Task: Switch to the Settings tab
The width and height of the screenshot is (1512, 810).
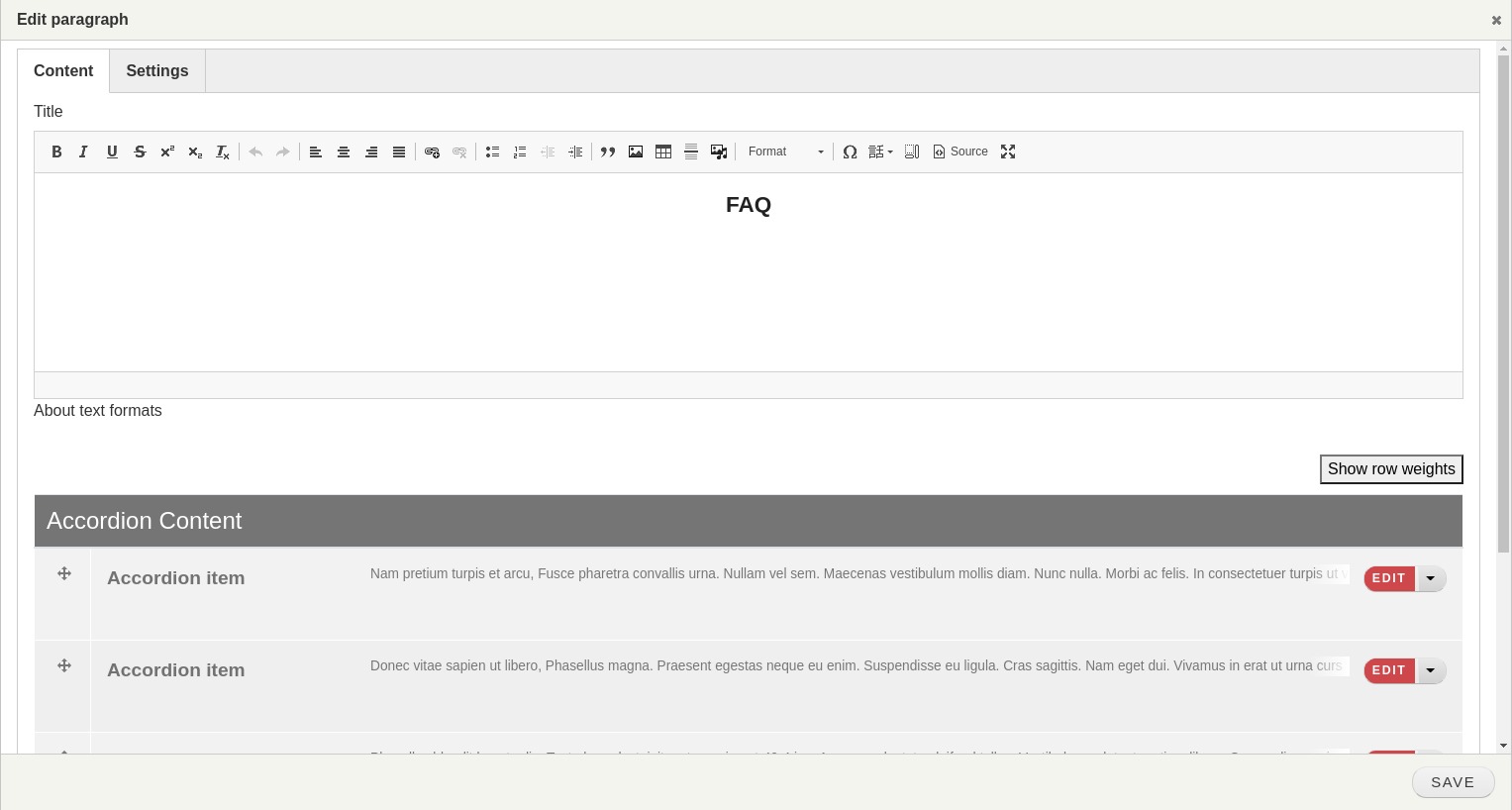Action: point(156,70)
